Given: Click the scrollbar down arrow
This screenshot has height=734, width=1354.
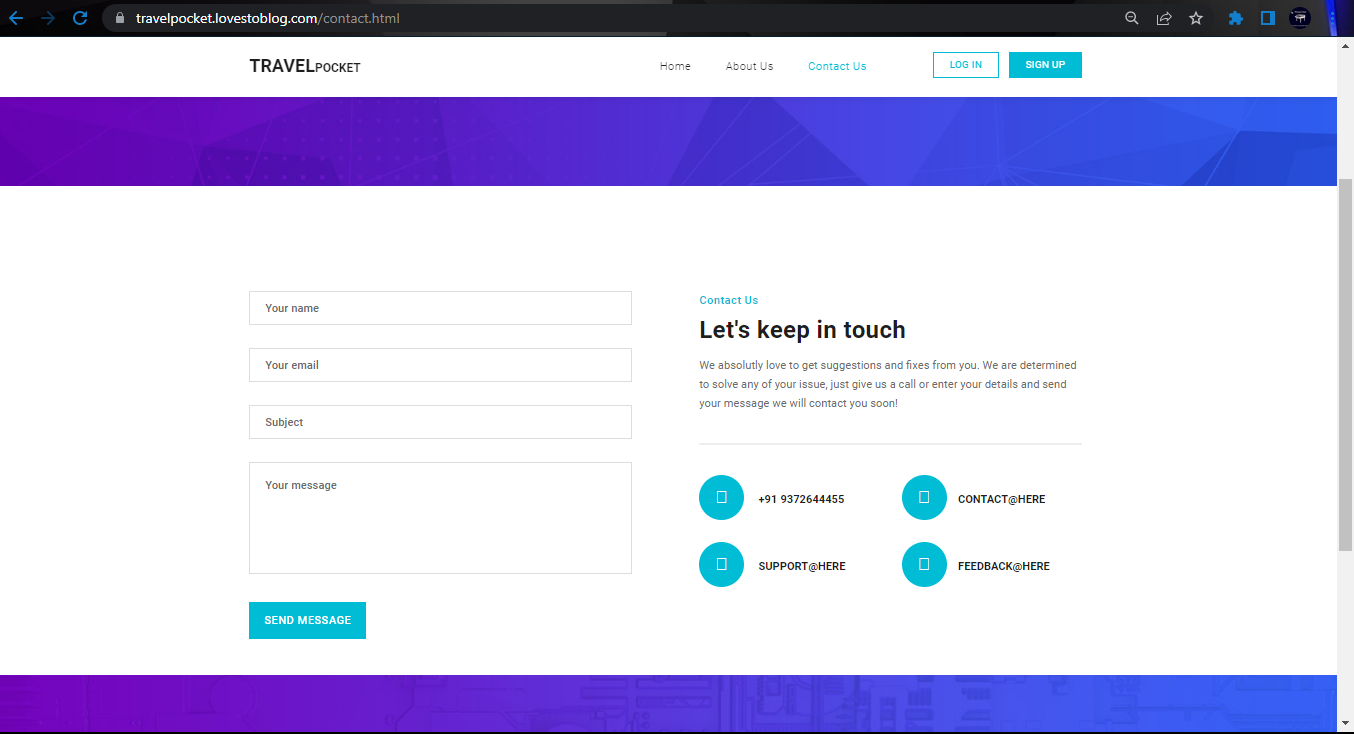Looking at the screenshot, I should point(1345,723).
